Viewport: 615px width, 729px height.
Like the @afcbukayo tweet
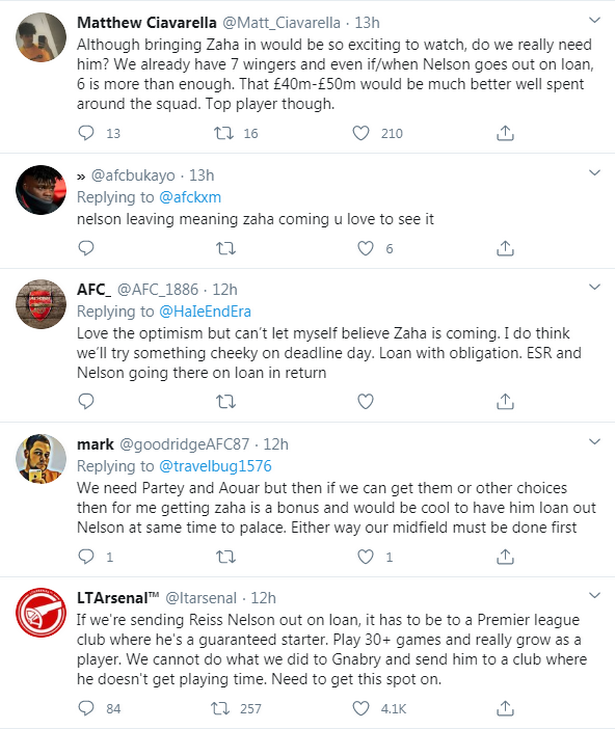point(366,249)
